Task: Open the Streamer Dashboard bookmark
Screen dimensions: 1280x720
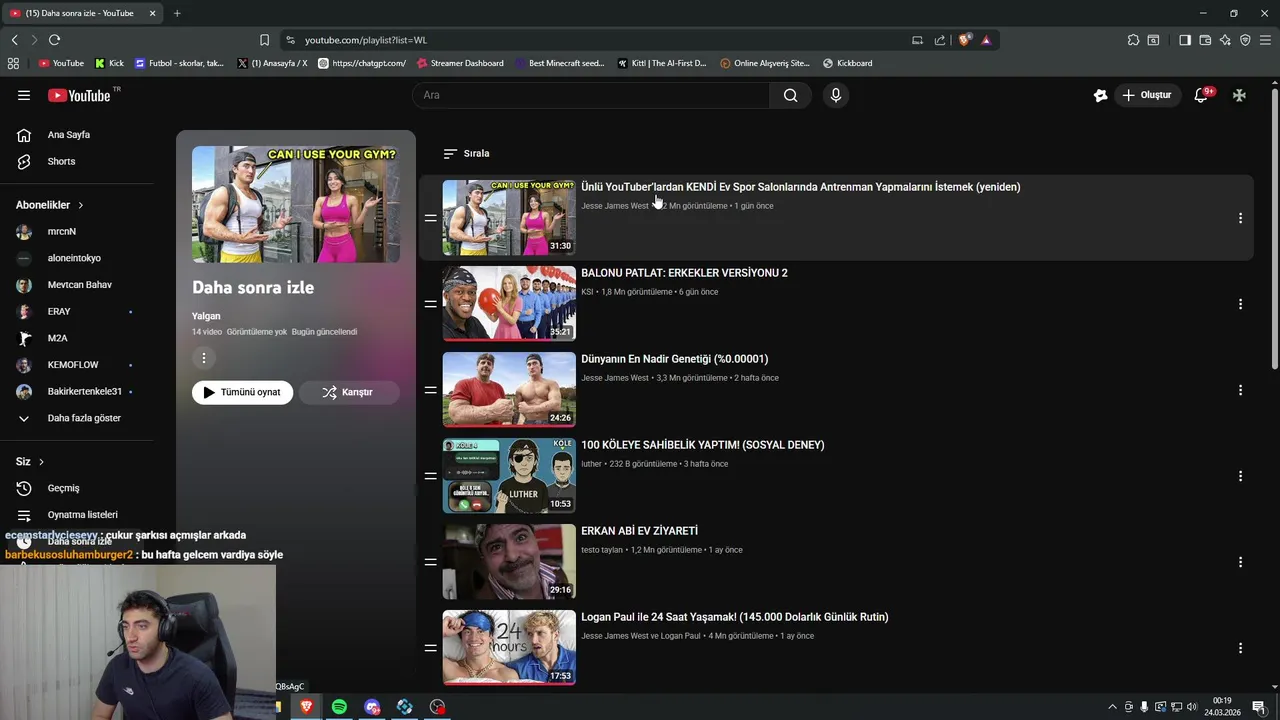Action: coord(460,63)
